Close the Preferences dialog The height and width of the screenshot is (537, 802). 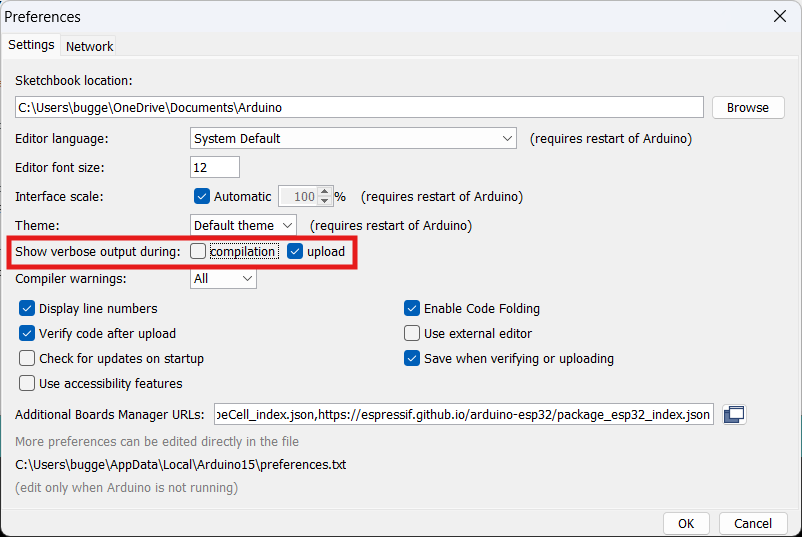(x=780, y=16)
